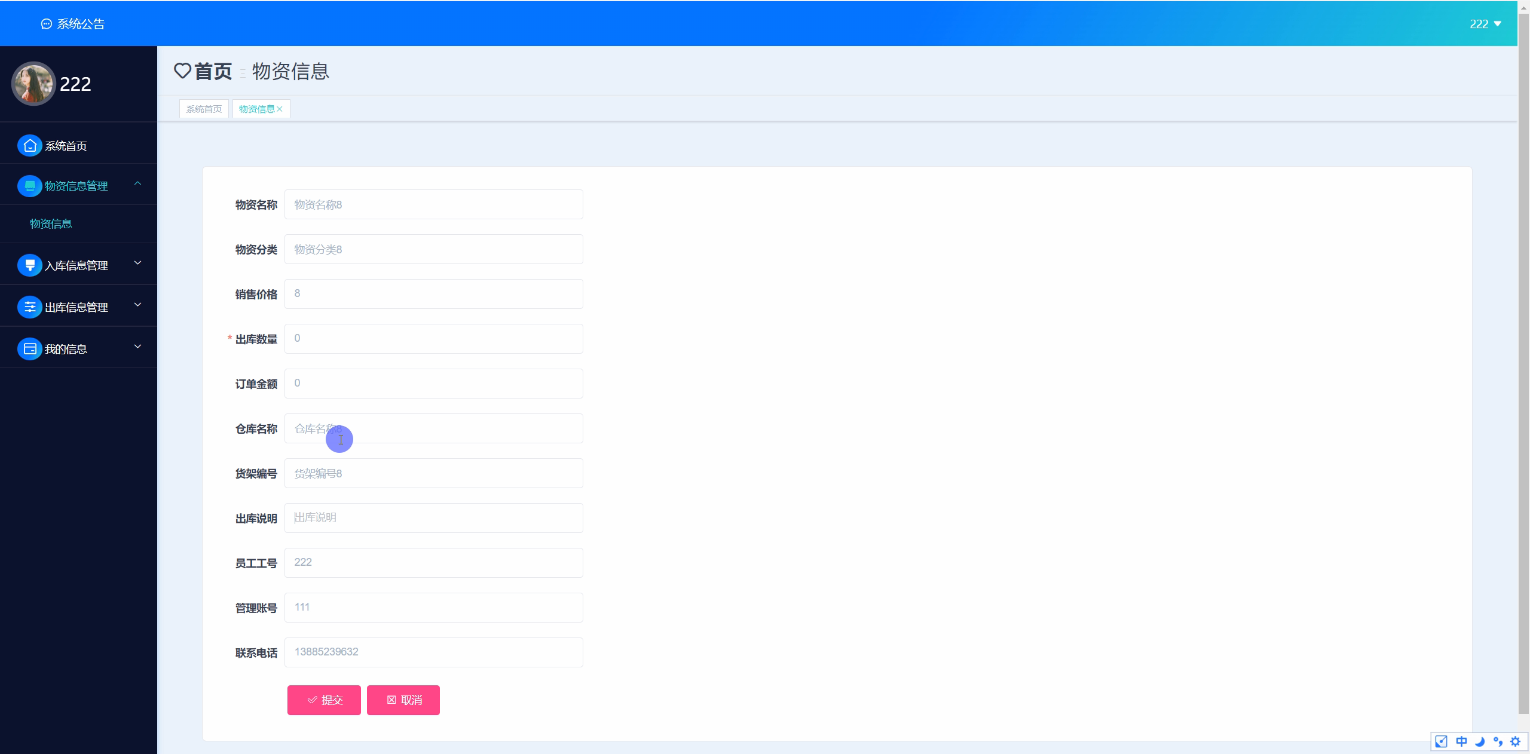Click the IME logo icon in input toolbar
Viewport: 1530px width, 754px height.
1441,741
